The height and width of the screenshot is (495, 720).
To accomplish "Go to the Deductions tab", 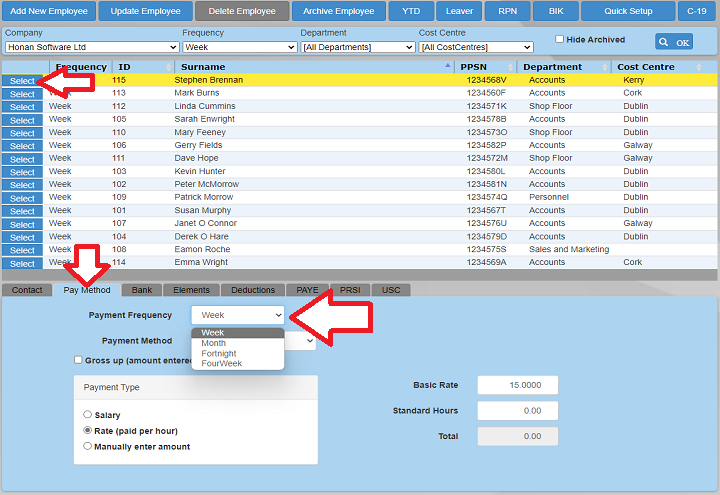I will pyautogui.click(x=253, y=290).
